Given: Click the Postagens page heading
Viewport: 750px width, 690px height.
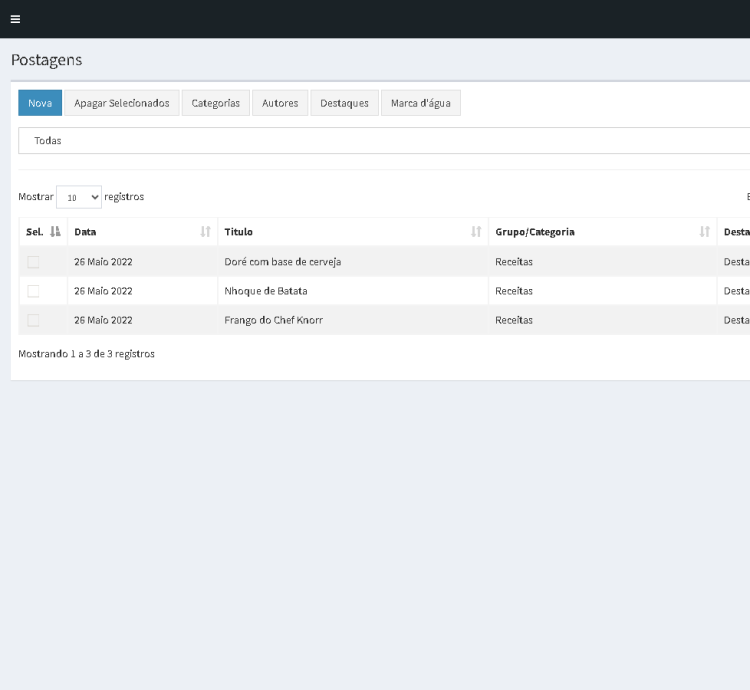Looking at the screenshot, I should [46, 60].
